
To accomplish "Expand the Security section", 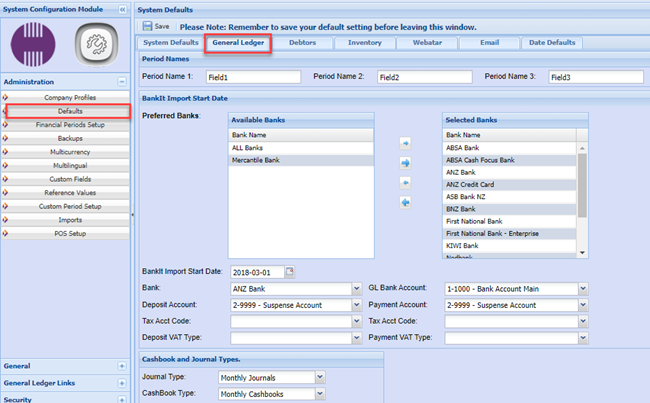I will click(x=122, y=399).
